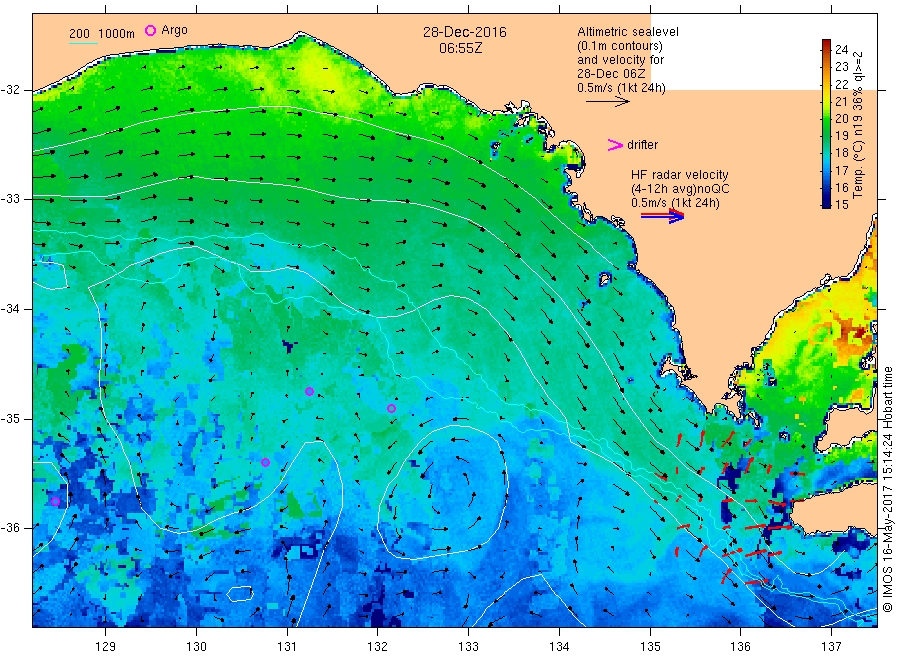Click the '06:55Z' time label
The width and height of the screenshot is (900, 660).
coord(461,48)
